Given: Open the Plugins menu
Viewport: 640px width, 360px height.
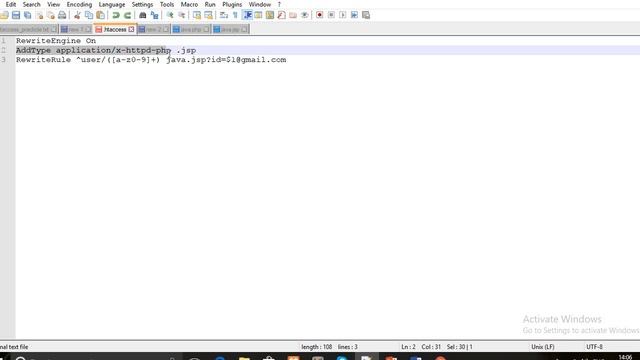Looking at the screenshot, I should [x=232, y=4].
